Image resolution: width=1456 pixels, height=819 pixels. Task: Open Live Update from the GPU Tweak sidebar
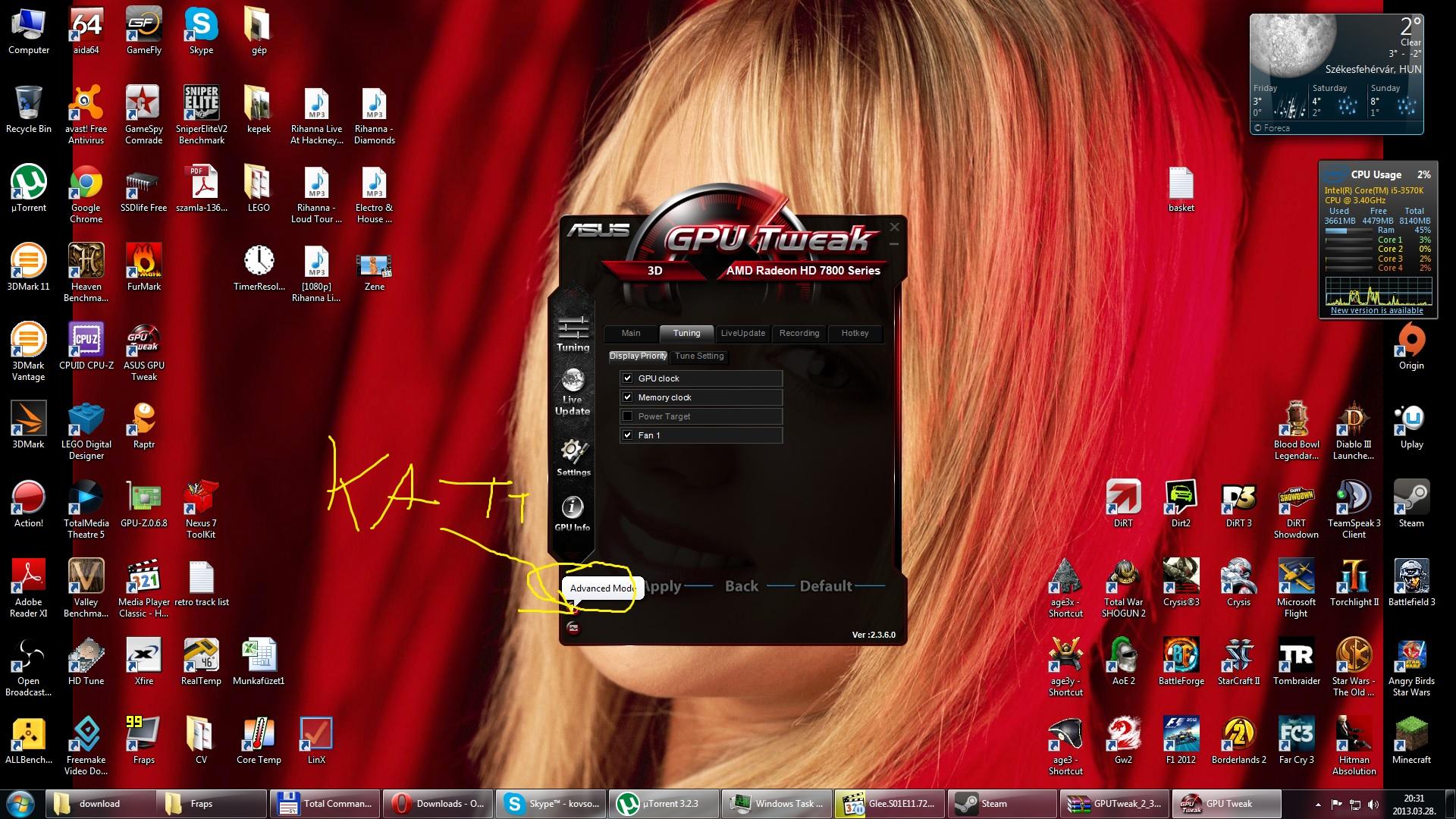click(x=573, y=392)
